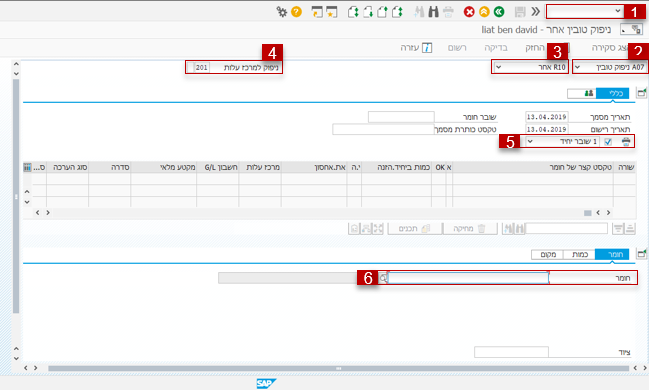Open the R10 אחר reference dropdown
The image size is (649, 390).
point(530,67)
